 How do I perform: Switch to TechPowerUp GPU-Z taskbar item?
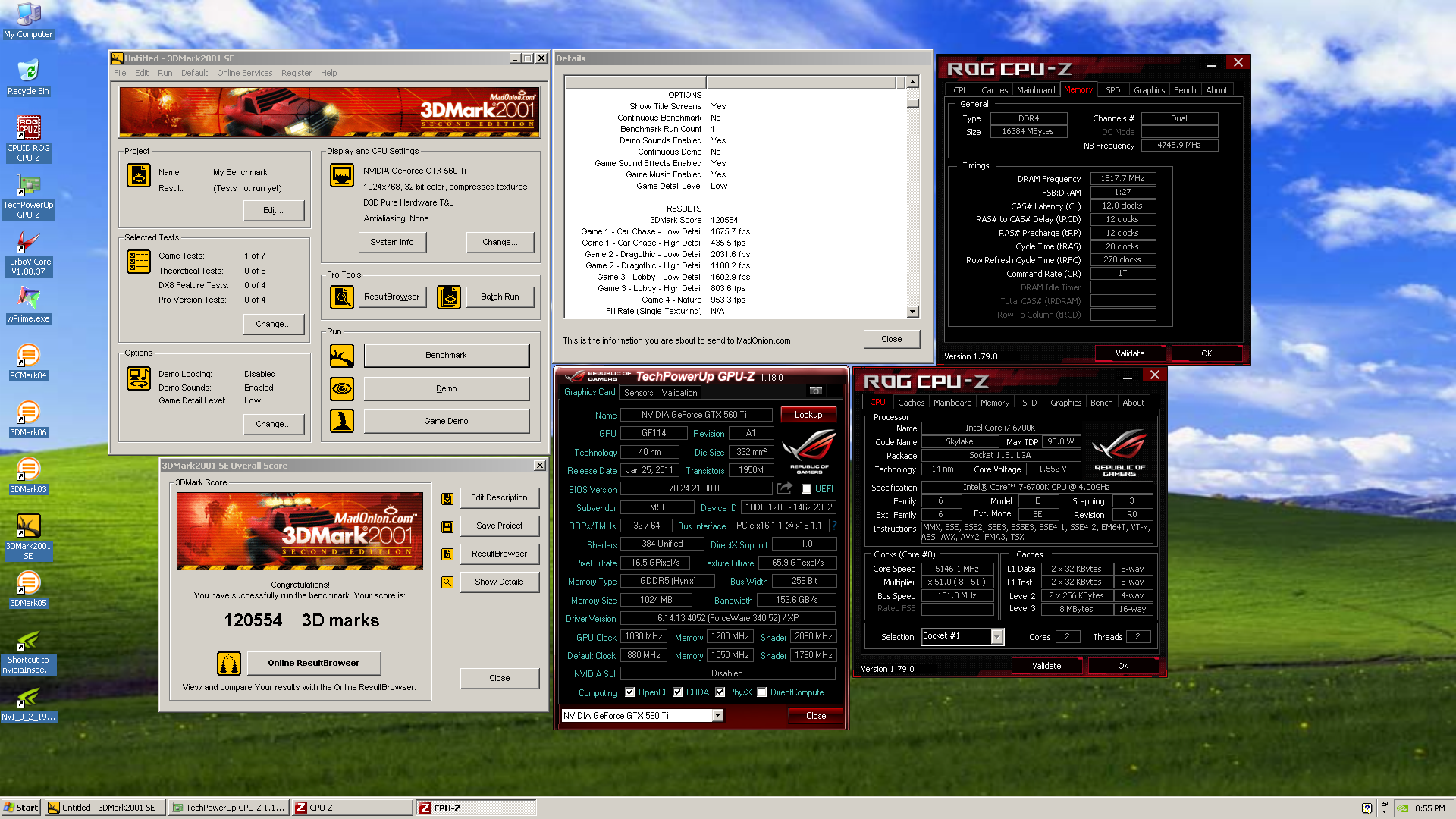click(229, 808)
